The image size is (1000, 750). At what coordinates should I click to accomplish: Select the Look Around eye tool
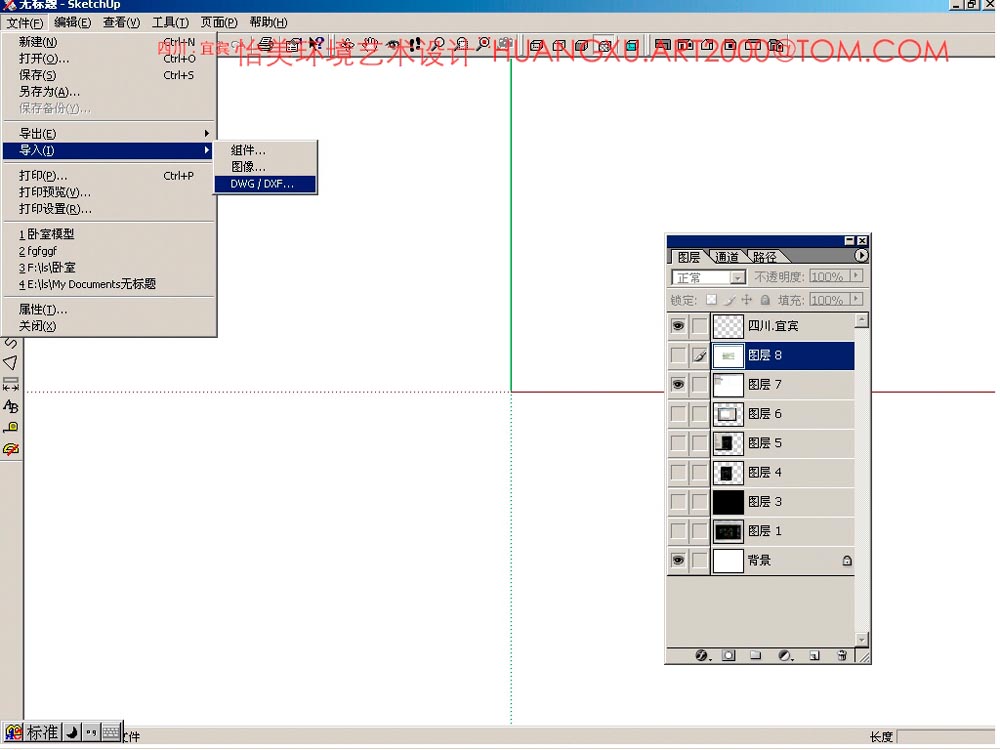(392, 45)
